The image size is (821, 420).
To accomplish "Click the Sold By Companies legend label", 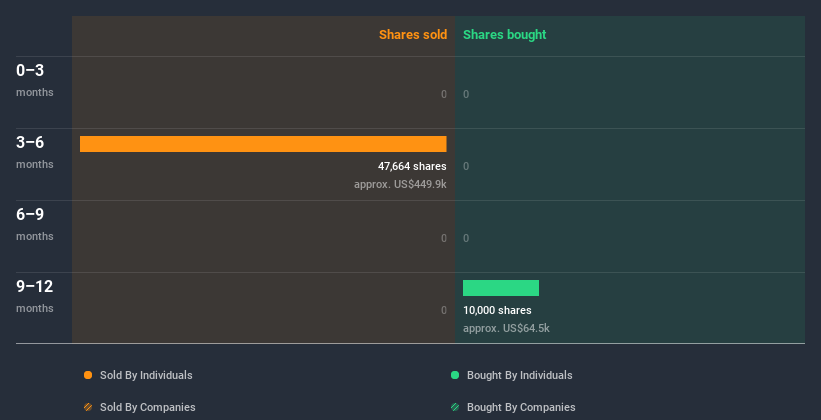I will coord(148,407).
